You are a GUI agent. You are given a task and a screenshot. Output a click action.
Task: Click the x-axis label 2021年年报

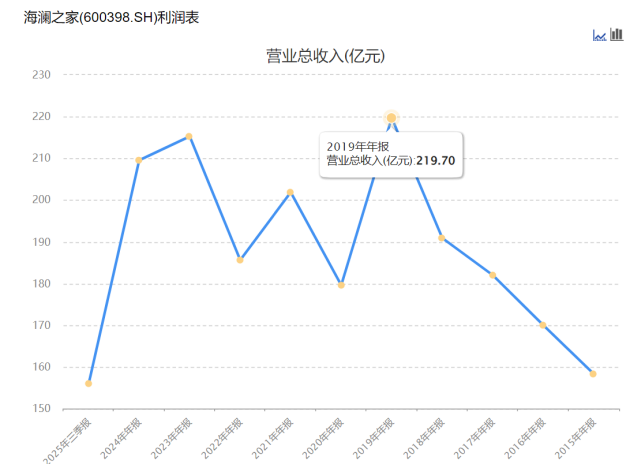tap(272, 438)
